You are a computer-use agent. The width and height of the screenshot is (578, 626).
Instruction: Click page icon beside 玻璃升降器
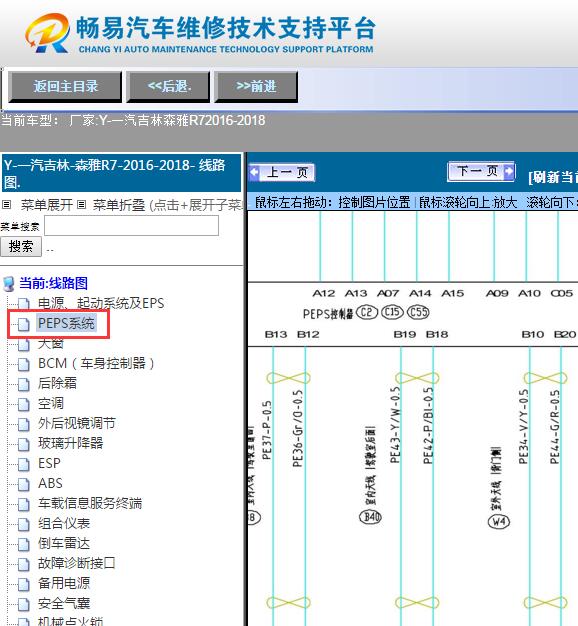click(x=24, y=444)
